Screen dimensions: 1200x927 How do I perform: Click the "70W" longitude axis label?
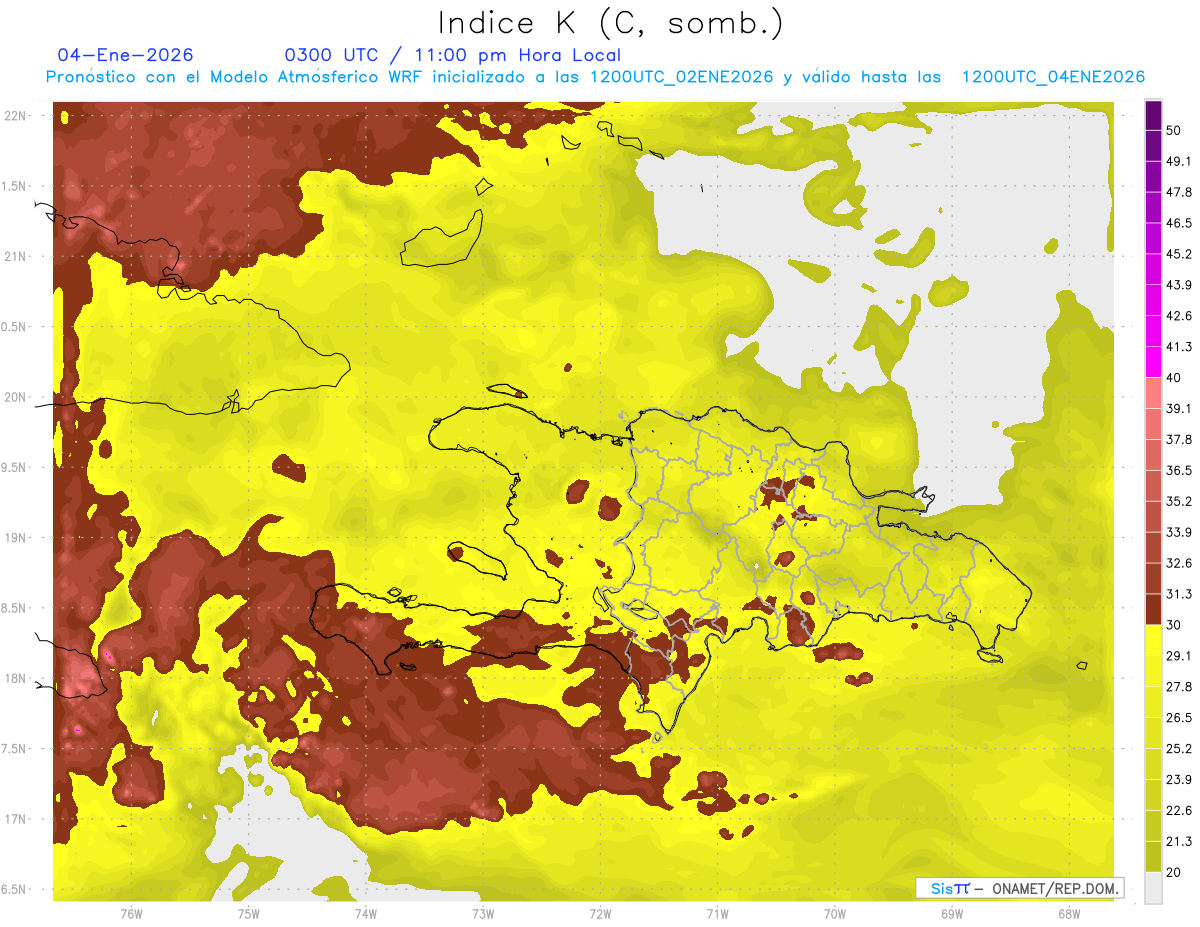coord(834,914)
